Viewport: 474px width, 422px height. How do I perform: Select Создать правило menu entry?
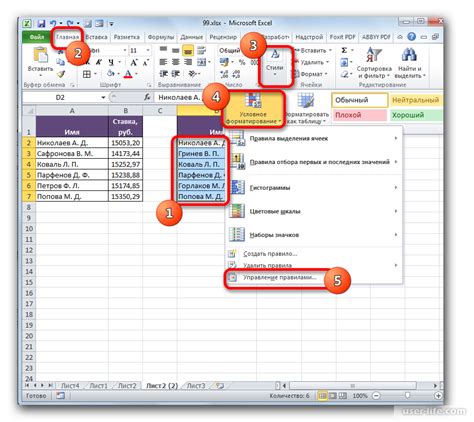[x=270, y=254]
